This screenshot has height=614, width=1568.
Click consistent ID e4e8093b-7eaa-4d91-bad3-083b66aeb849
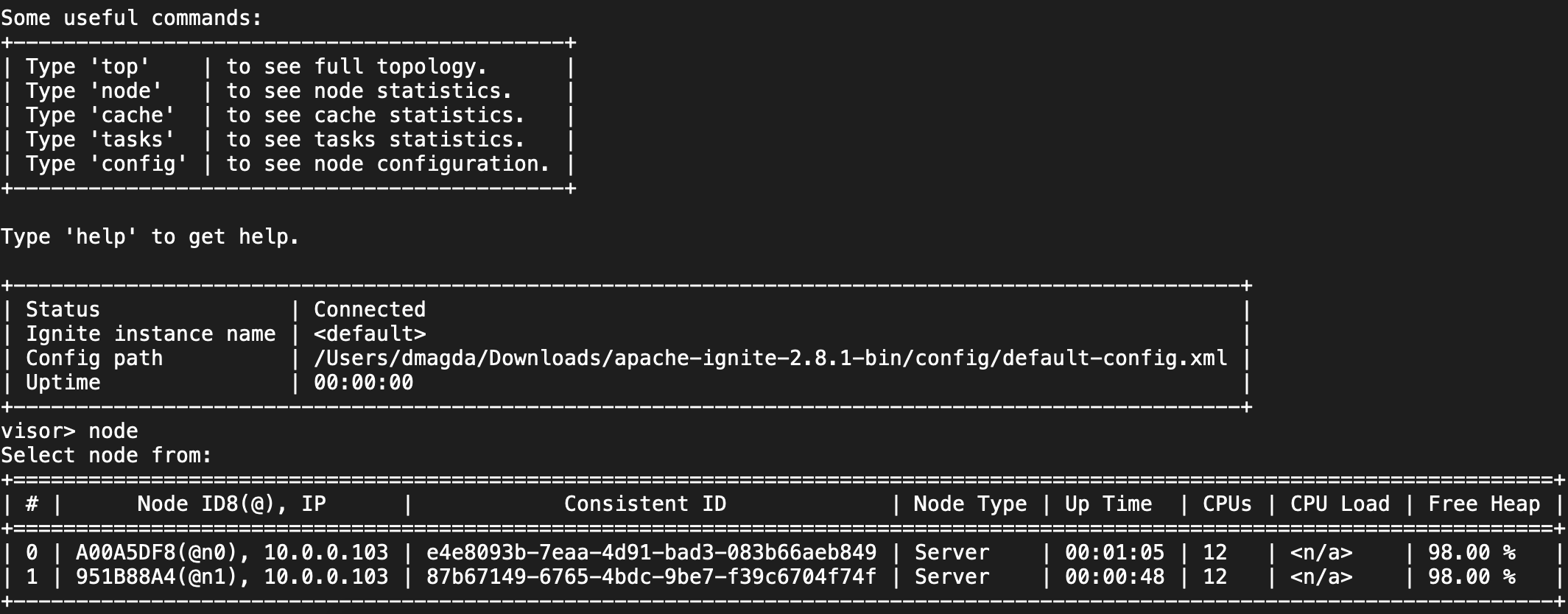tap(651, 553)
